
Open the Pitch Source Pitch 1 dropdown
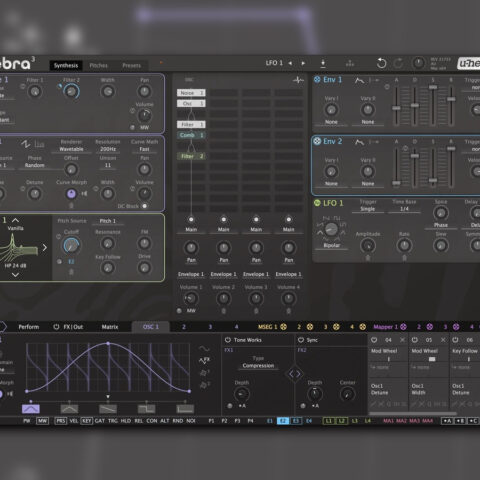(108, 221)
